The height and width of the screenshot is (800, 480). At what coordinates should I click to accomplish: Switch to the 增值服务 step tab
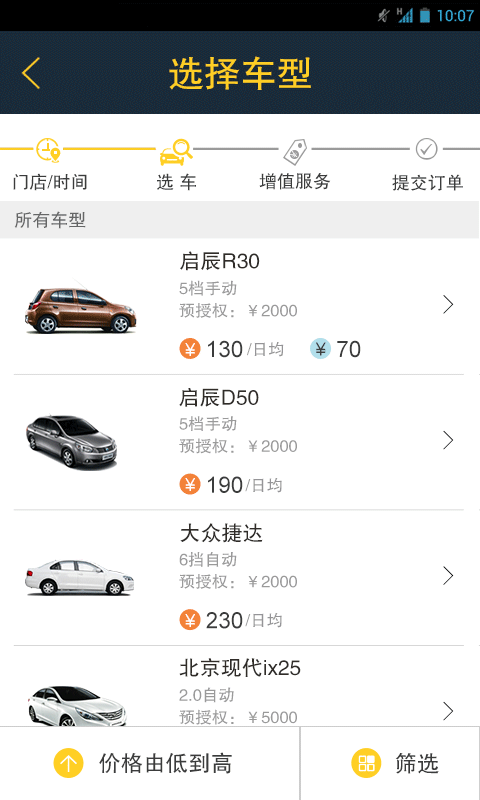295,182
